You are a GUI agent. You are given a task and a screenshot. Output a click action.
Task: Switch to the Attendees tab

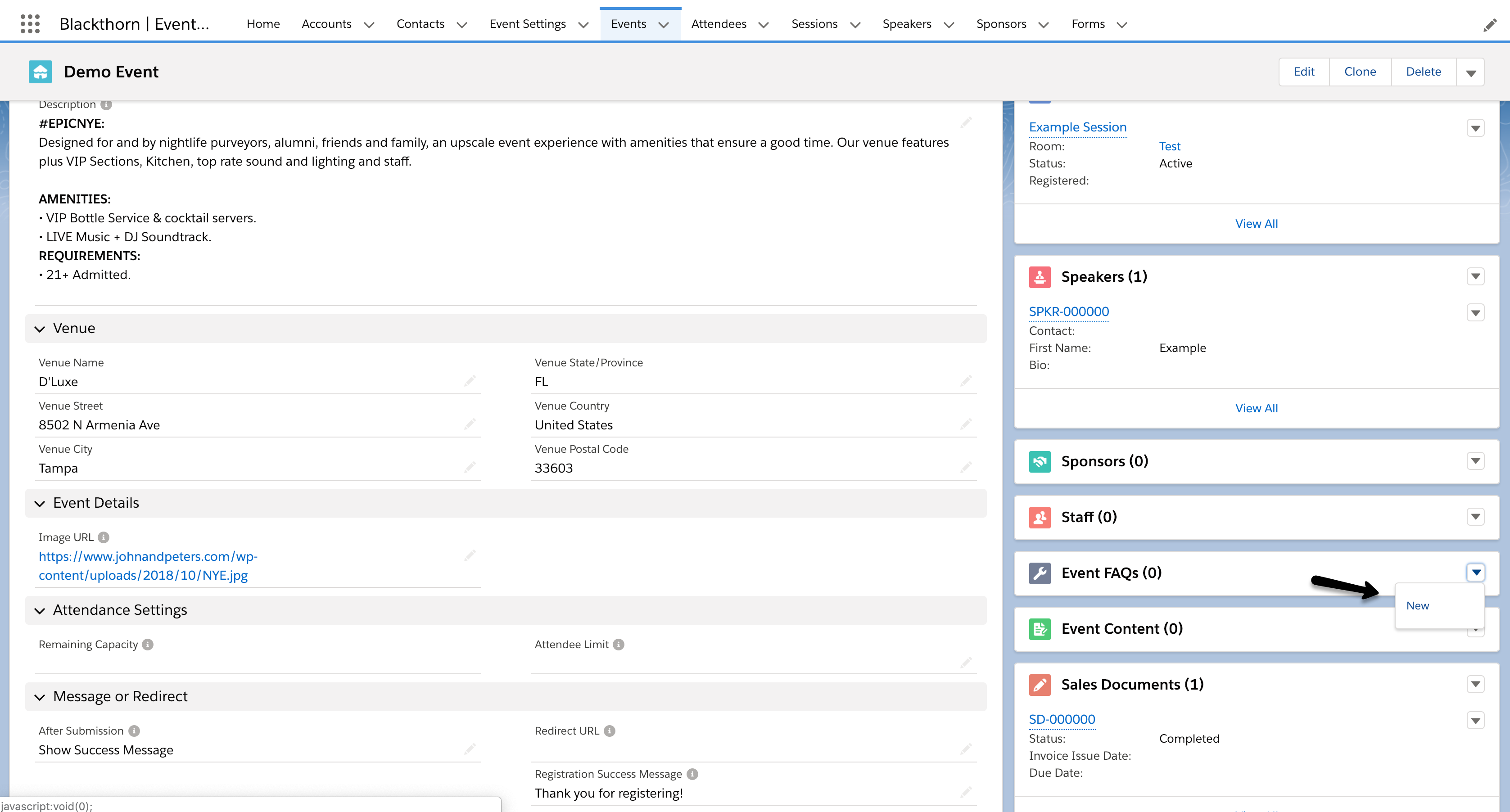click(x=719, y=24)
